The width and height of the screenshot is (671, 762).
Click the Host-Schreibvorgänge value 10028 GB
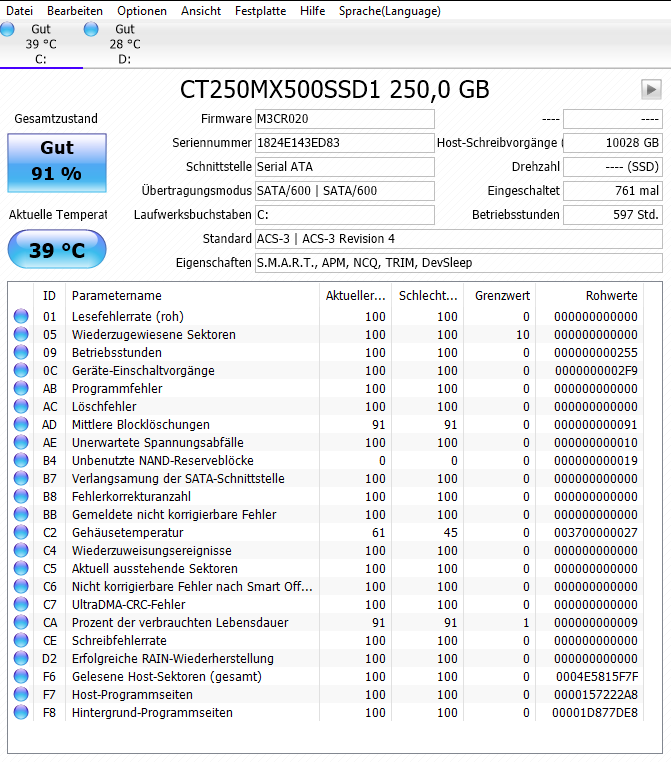pos(613,143)
